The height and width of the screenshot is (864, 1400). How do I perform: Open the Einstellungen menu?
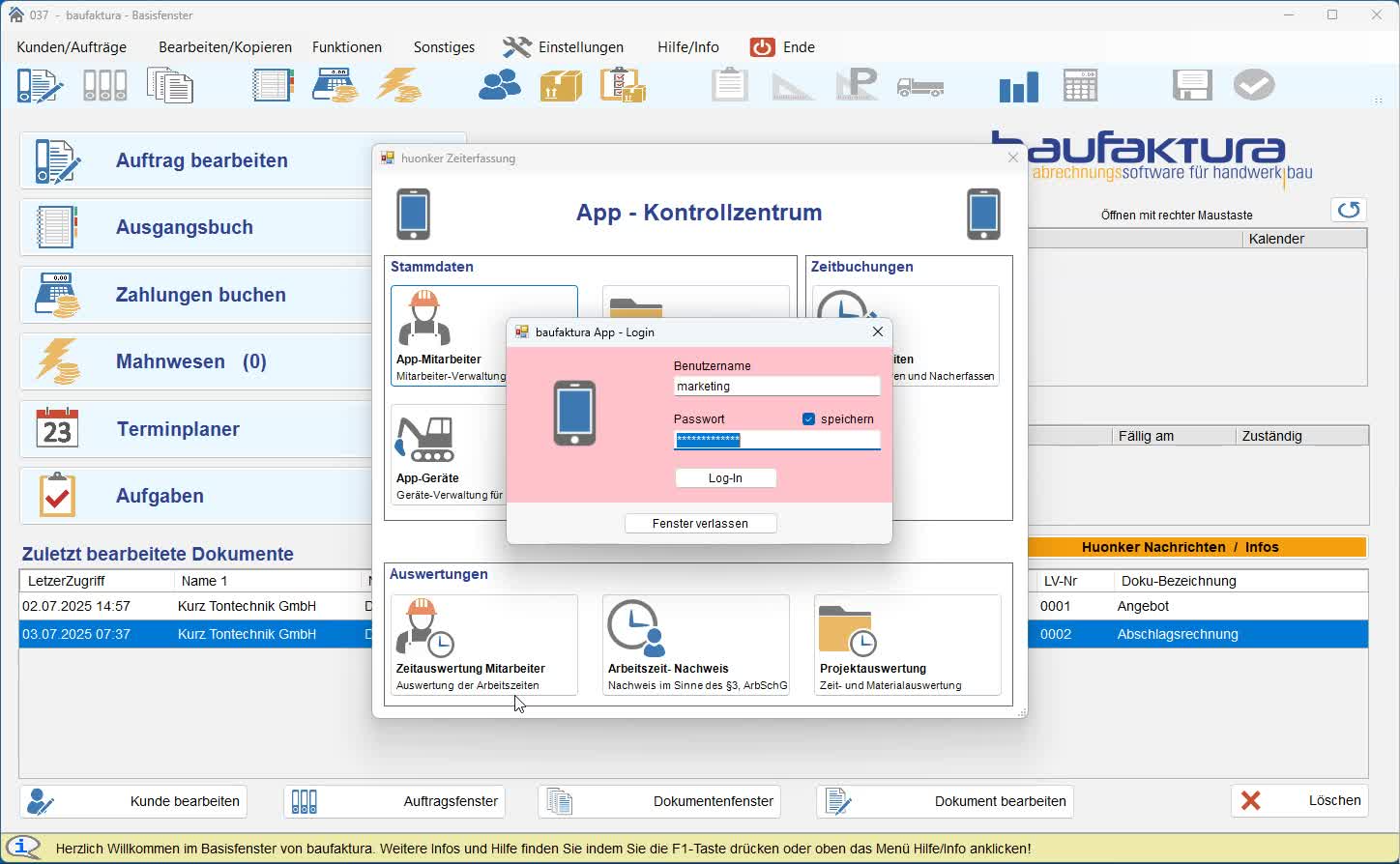(x=564, y=46)
